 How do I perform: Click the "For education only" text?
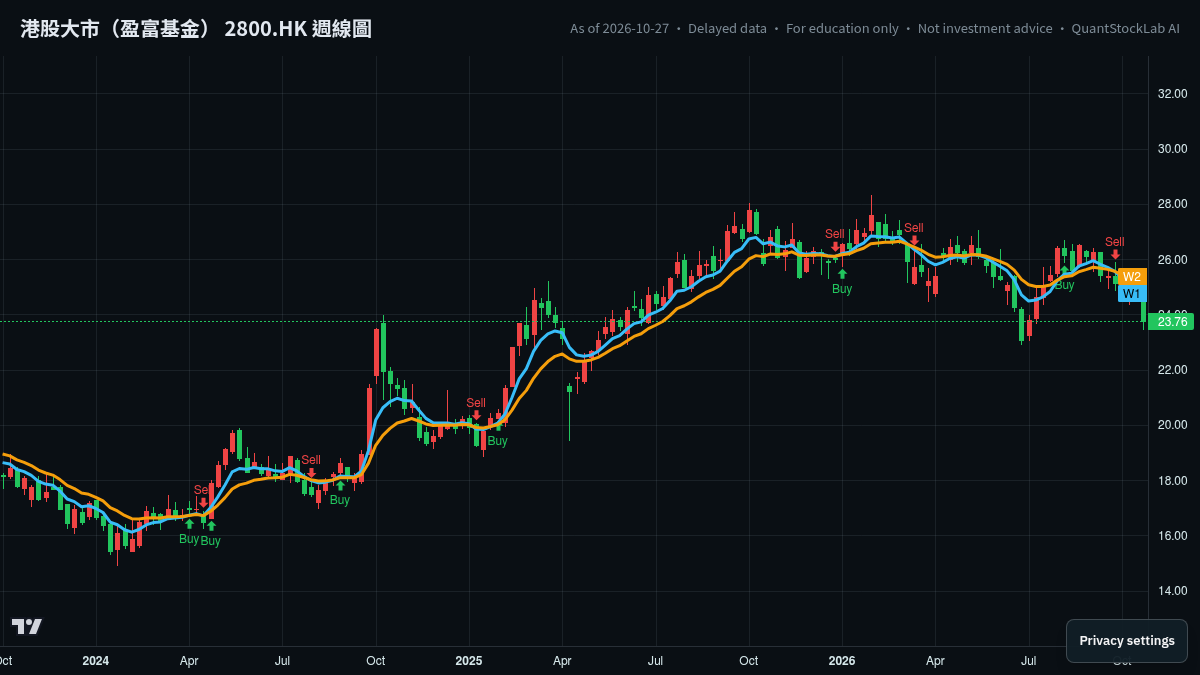tap(842, 28)
